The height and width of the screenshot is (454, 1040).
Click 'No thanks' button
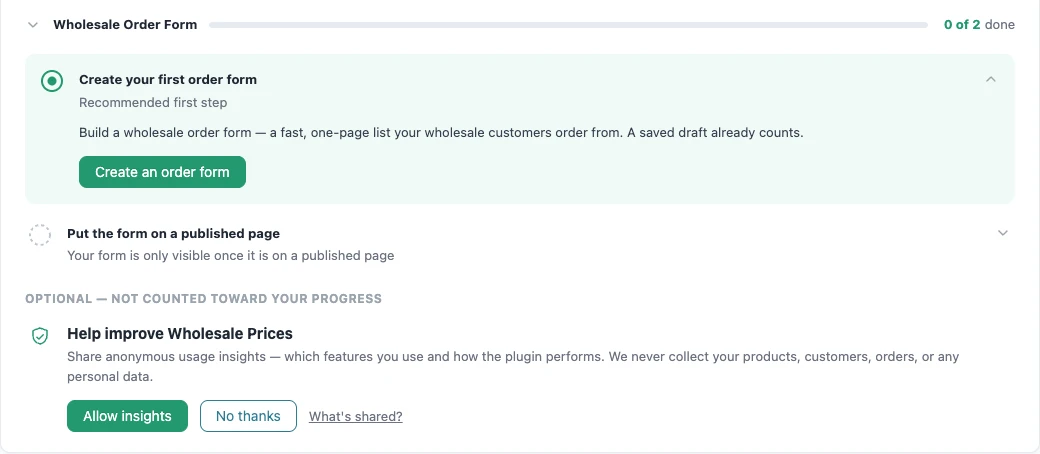click(x=248, y=416)
